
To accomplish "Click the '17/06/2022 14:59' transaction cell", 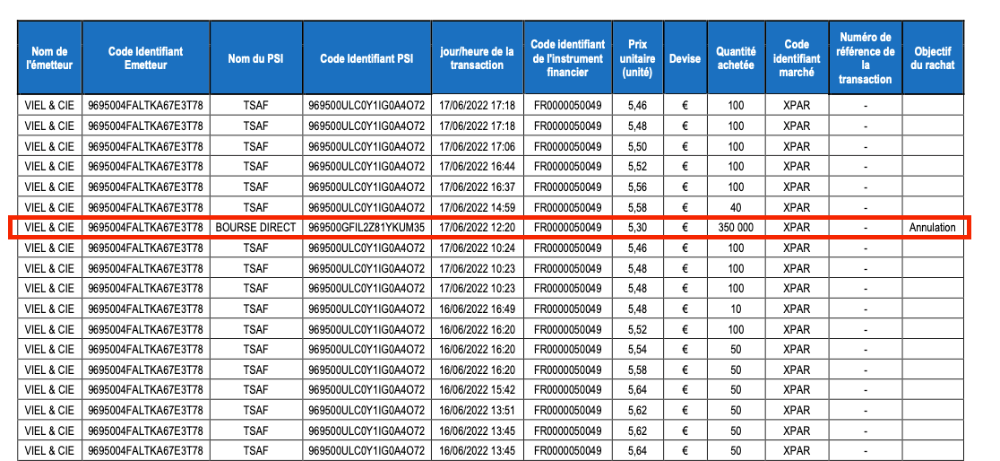I will tap(477, 207).
